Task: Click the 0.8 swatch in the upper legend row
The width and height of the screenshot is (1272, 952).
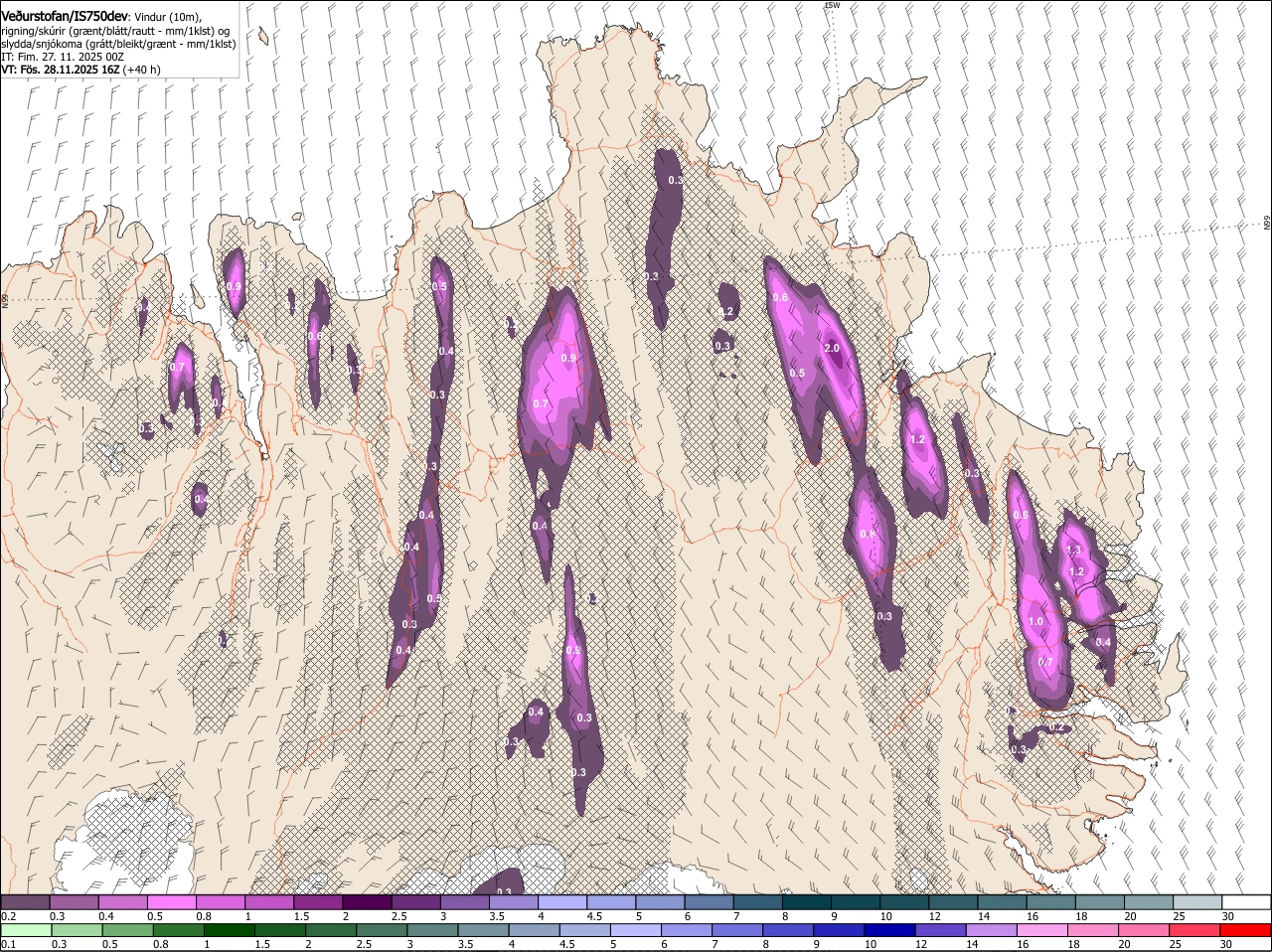Action: point(221,902)
